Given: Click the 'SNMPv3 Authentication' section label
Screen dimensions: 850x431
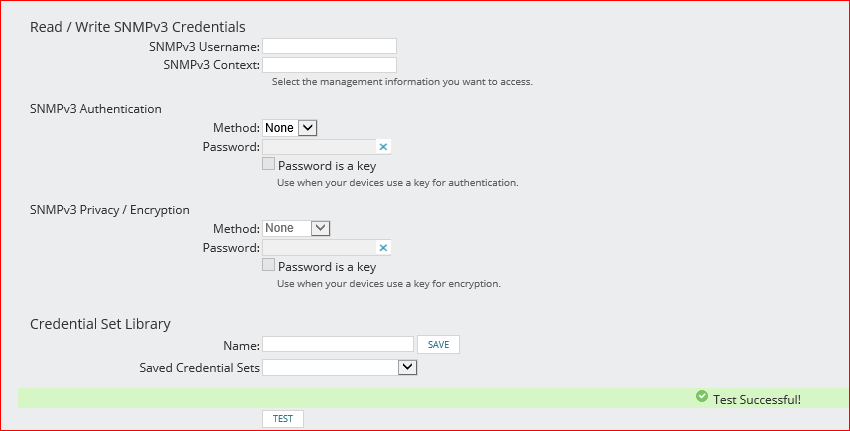Looking at the screenshot, I should pyautogui.click(x=96, y=109).
